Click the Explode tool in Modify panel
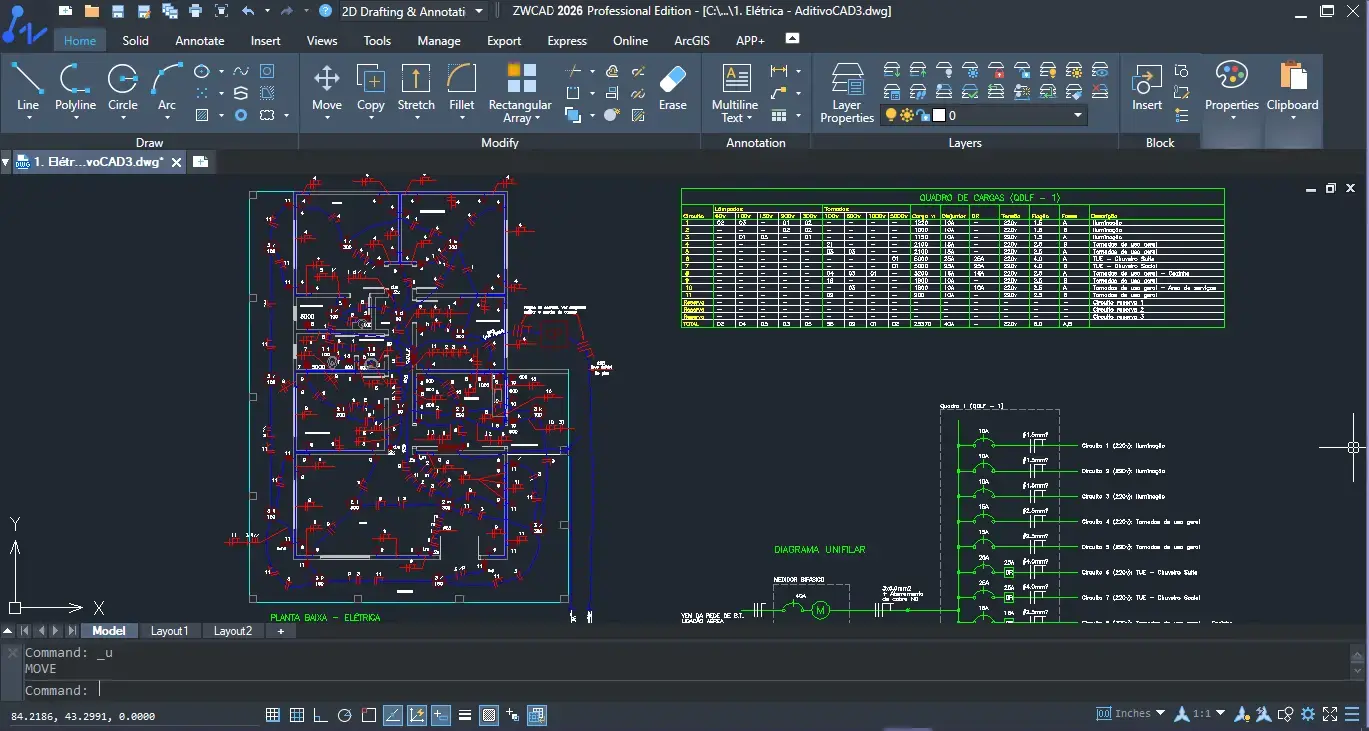Viewport: 1369px width, 731px height. tap(612, 115)
